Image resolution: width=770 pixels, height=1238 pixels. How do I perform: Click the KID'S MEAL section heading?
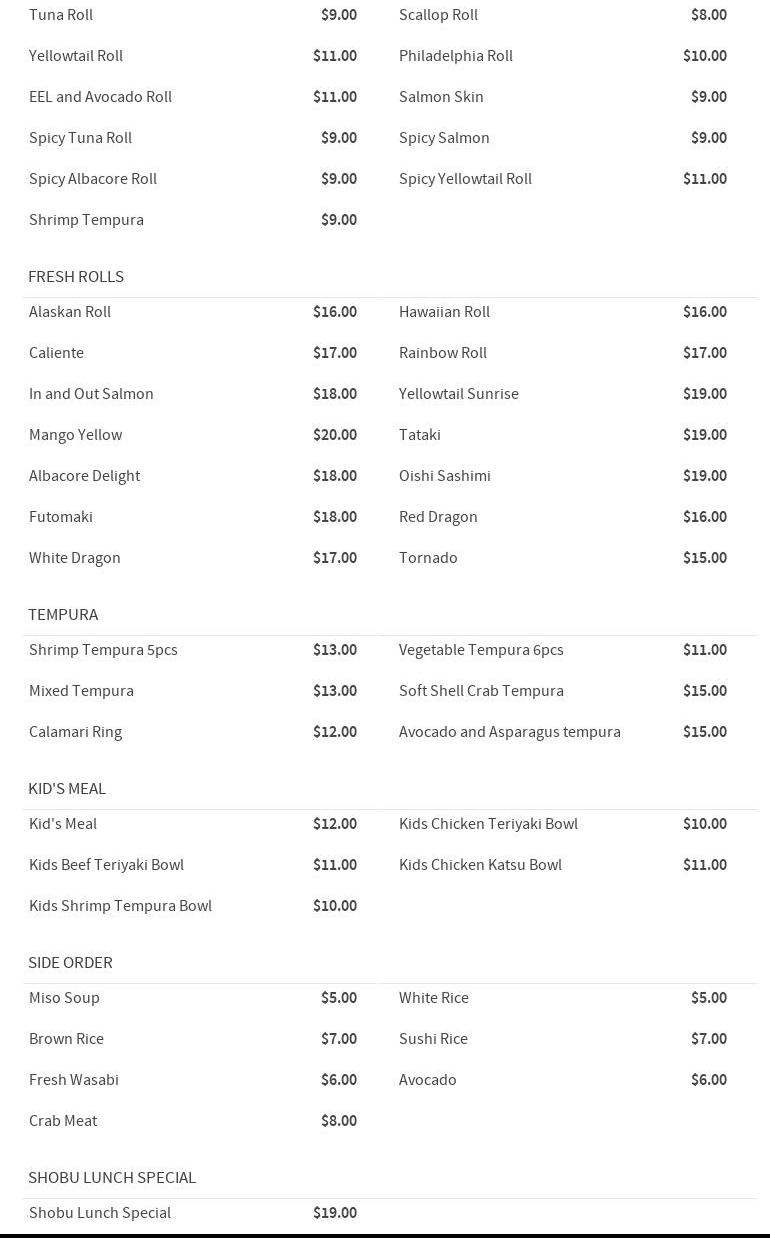(67, 789)
